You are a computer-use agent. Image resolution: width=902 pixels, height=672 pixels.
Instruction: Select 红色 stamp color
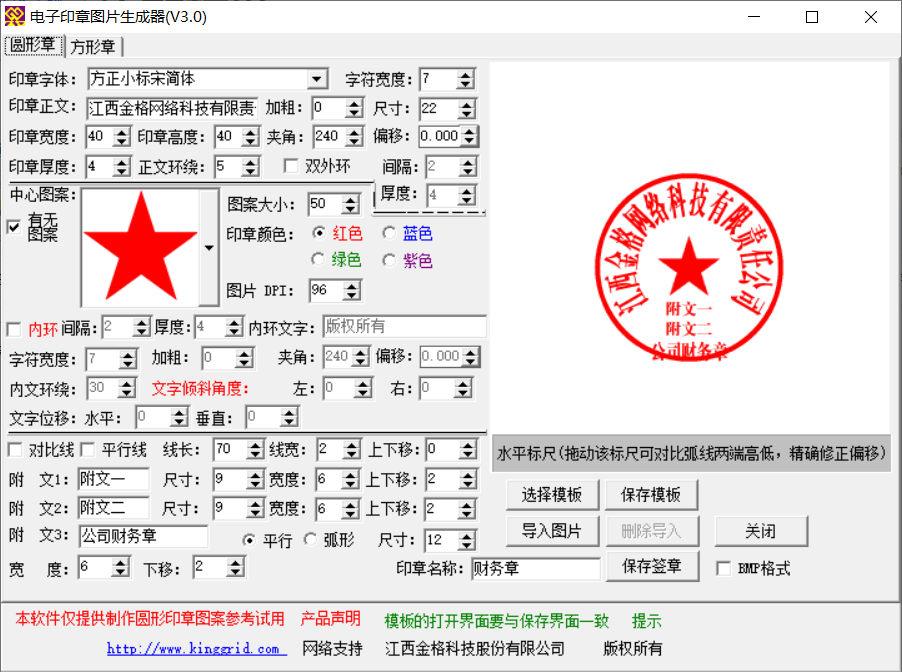coord(318,233)
